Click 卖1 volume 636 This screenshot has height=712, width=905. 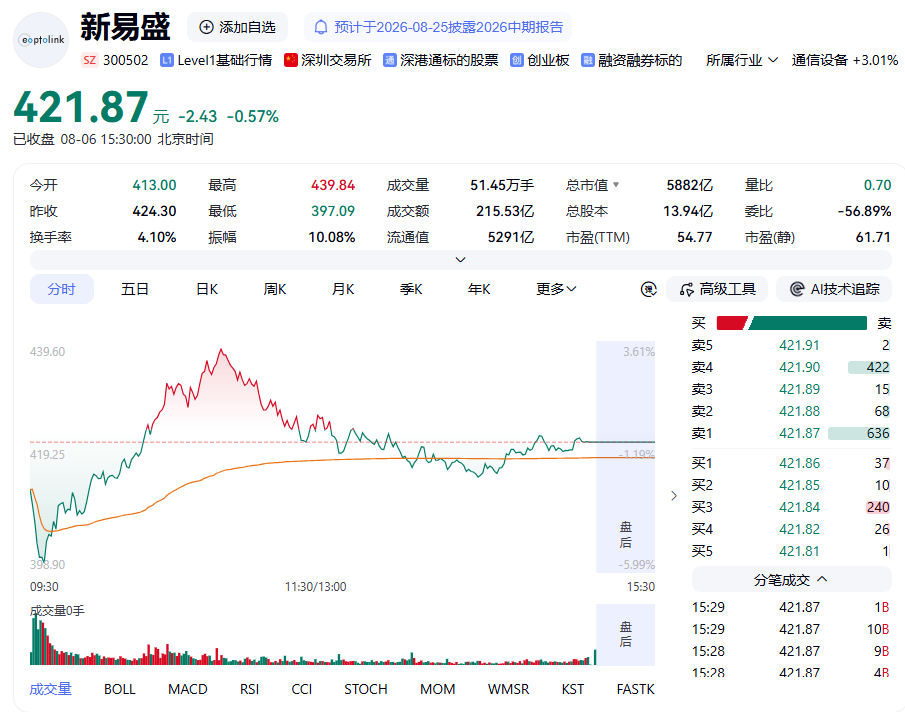coord(878,433)
